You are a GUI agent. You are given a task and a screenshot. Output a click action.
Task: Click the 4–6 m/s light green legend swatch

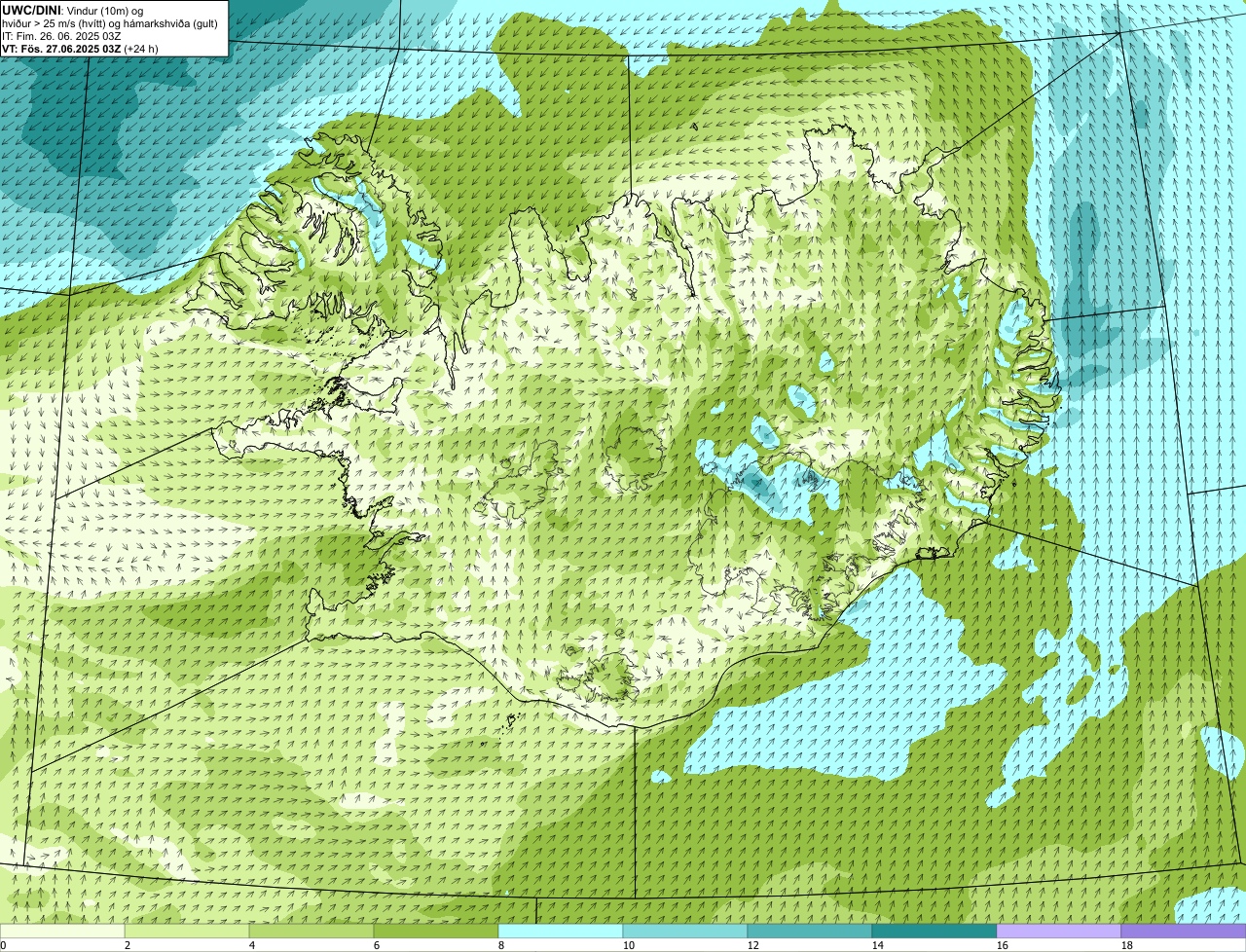311,931
